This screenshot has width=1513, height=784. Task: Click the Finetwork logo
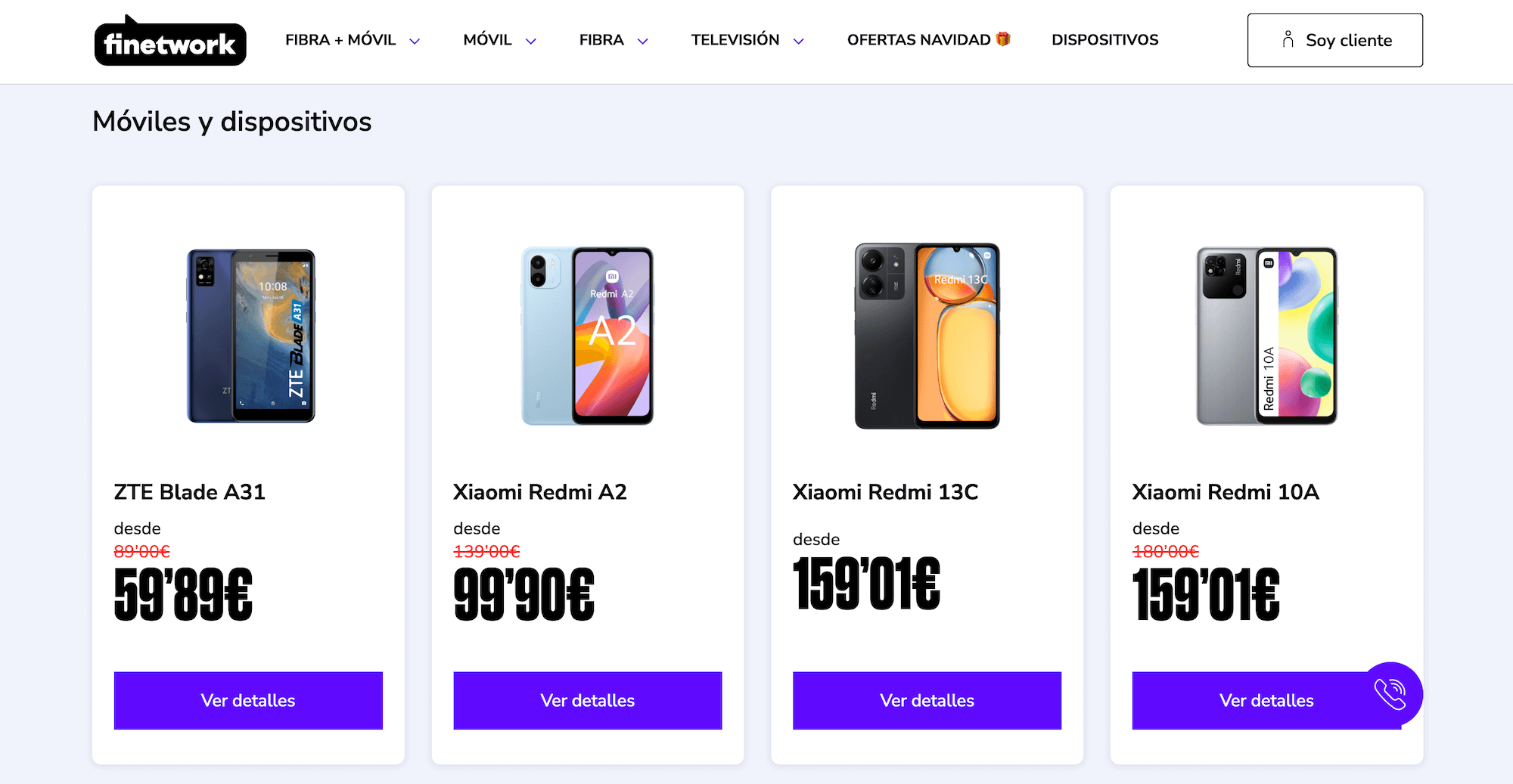[x=170, y=42]
